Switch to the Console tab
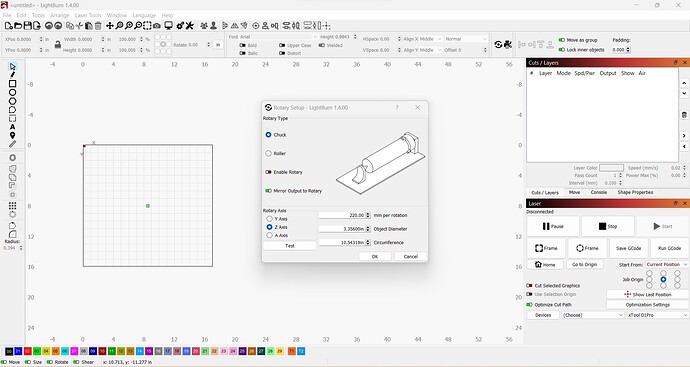690x367 pixels. coord(598,192)
